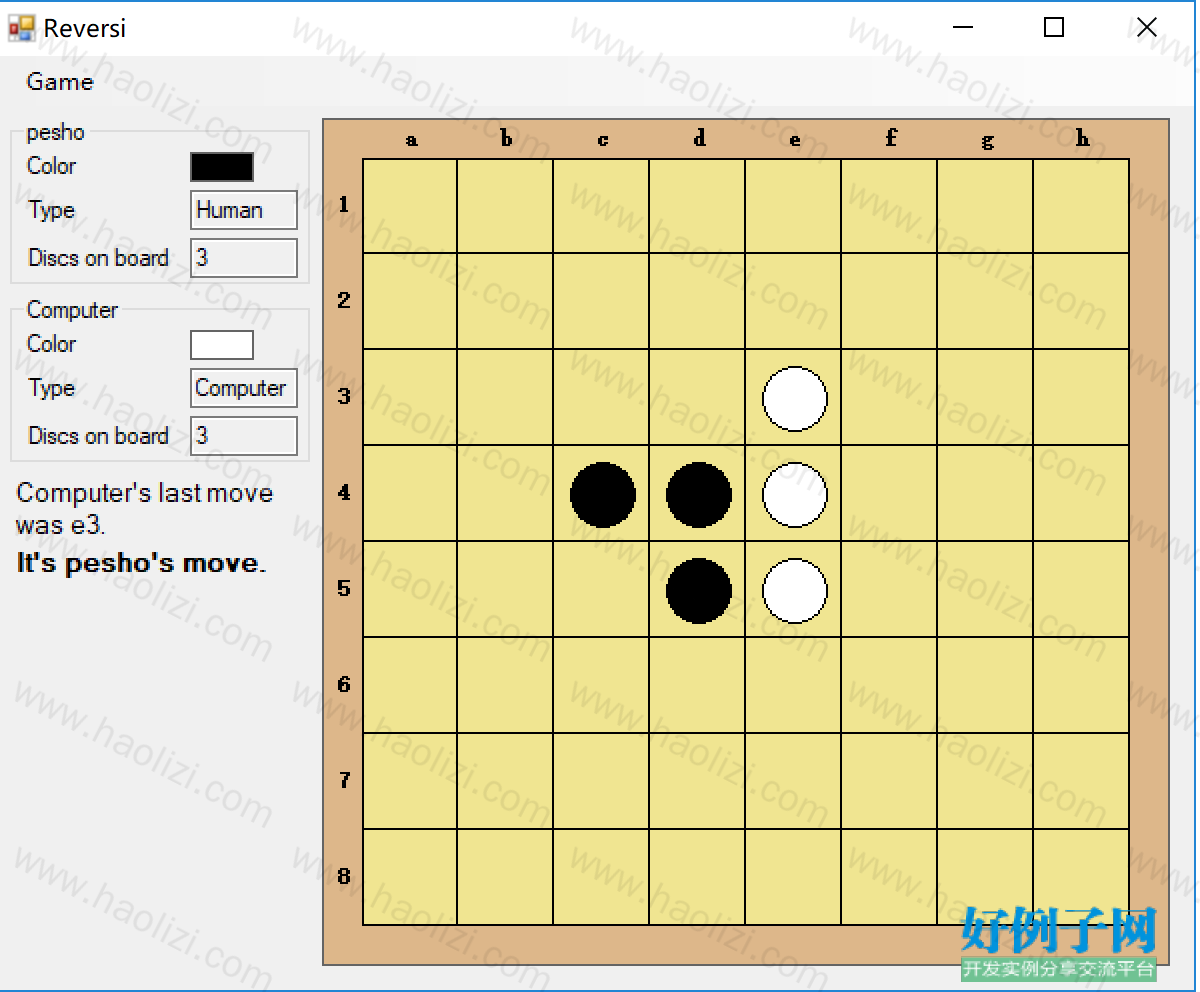This screenshot has height=992, width=1200.
Task: Click the black disc on c4
Action: click(603, 494)
